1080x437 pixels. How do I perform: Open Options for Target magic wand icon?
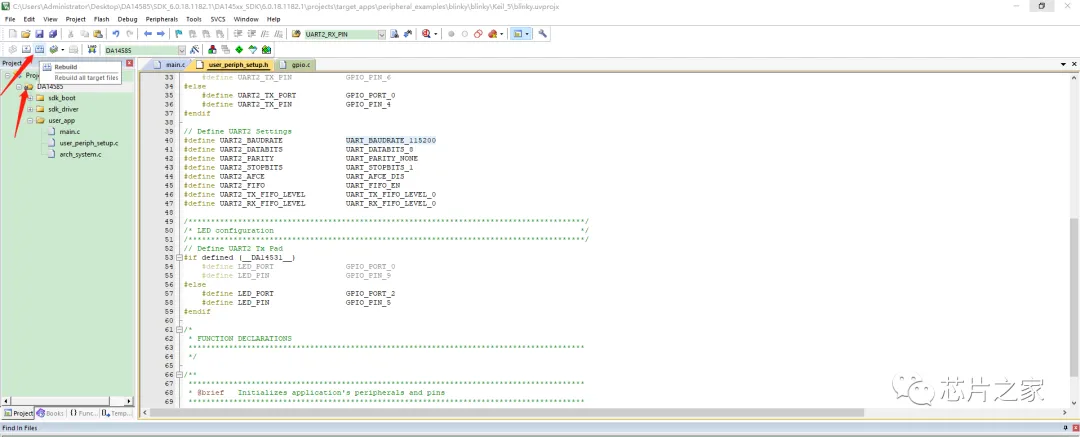click(196, 49)
